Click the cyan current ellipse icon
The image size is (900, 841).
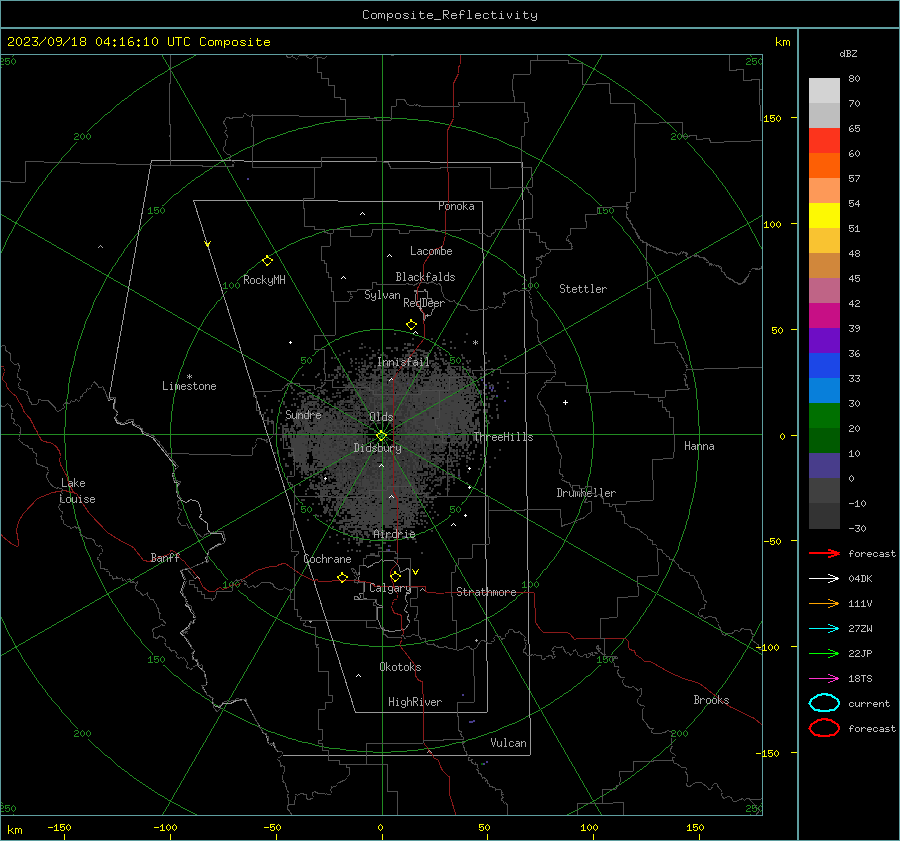click(x=824, y=703)
